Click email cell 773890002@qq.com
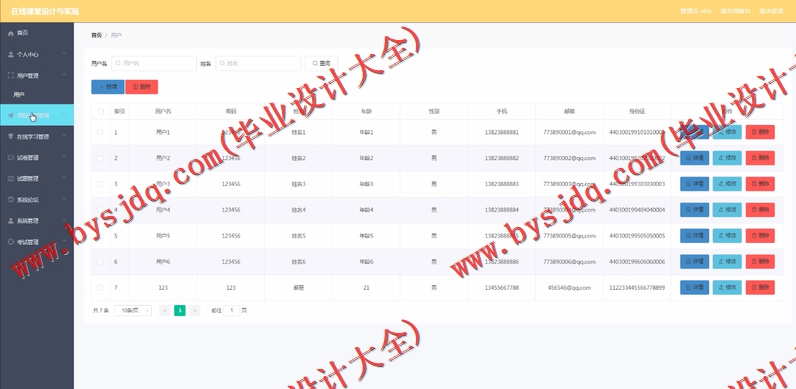Image resolution: width=796 pixels, height=389 pixels. click(x=569, y=158)
